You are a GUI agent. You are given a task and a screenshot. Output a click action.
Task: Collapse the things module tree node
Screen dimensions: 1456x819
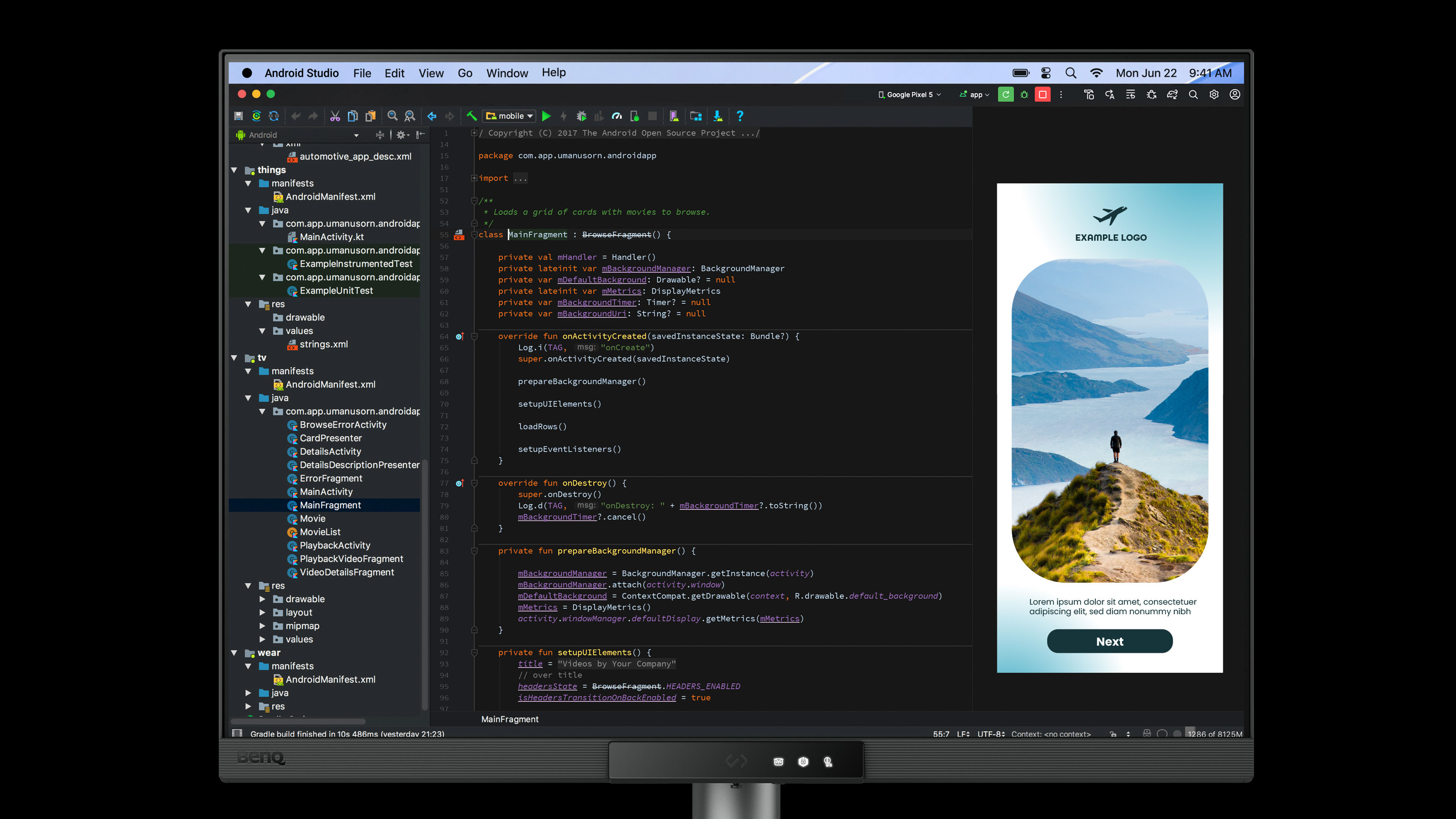234,169
